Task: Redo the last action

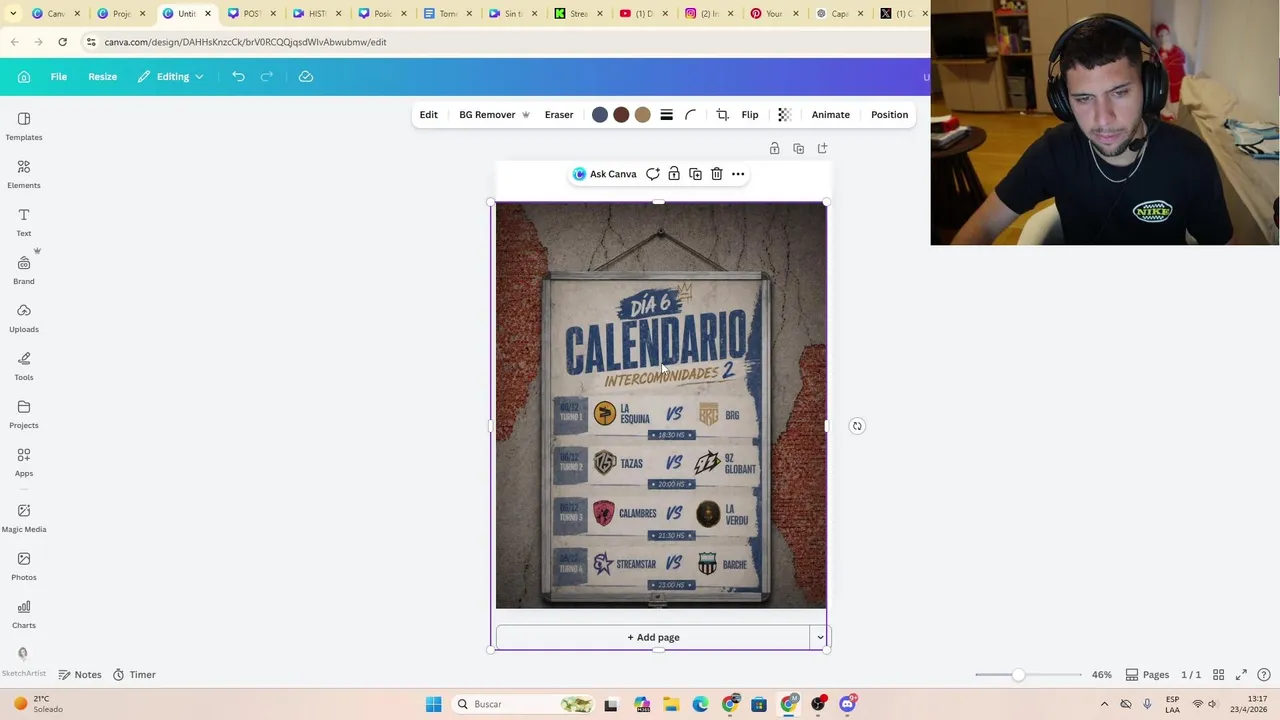Action: pyautogui.click(x=267, y=77)
